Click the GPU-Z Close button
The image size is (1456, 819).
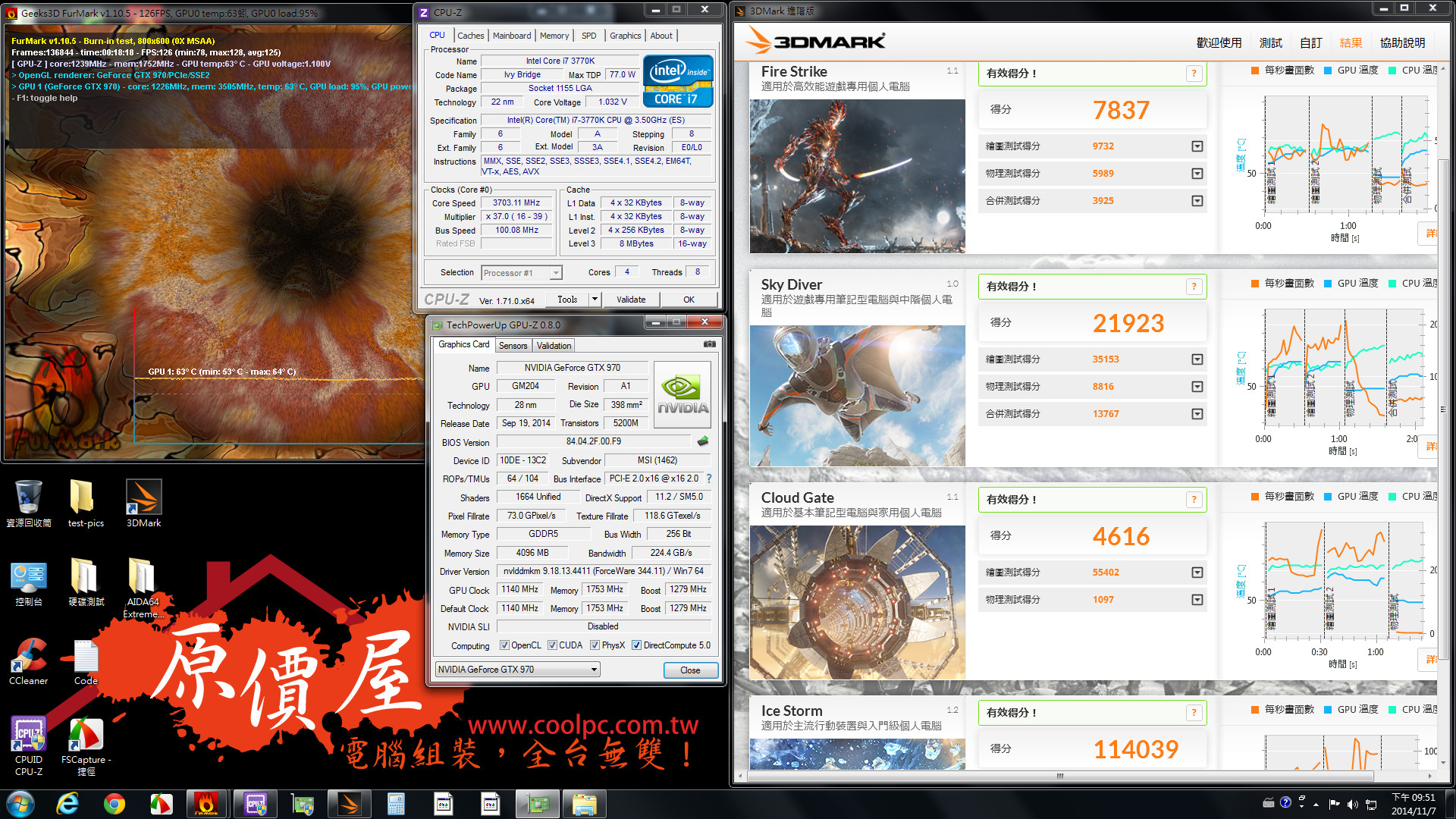click(690, 670)
